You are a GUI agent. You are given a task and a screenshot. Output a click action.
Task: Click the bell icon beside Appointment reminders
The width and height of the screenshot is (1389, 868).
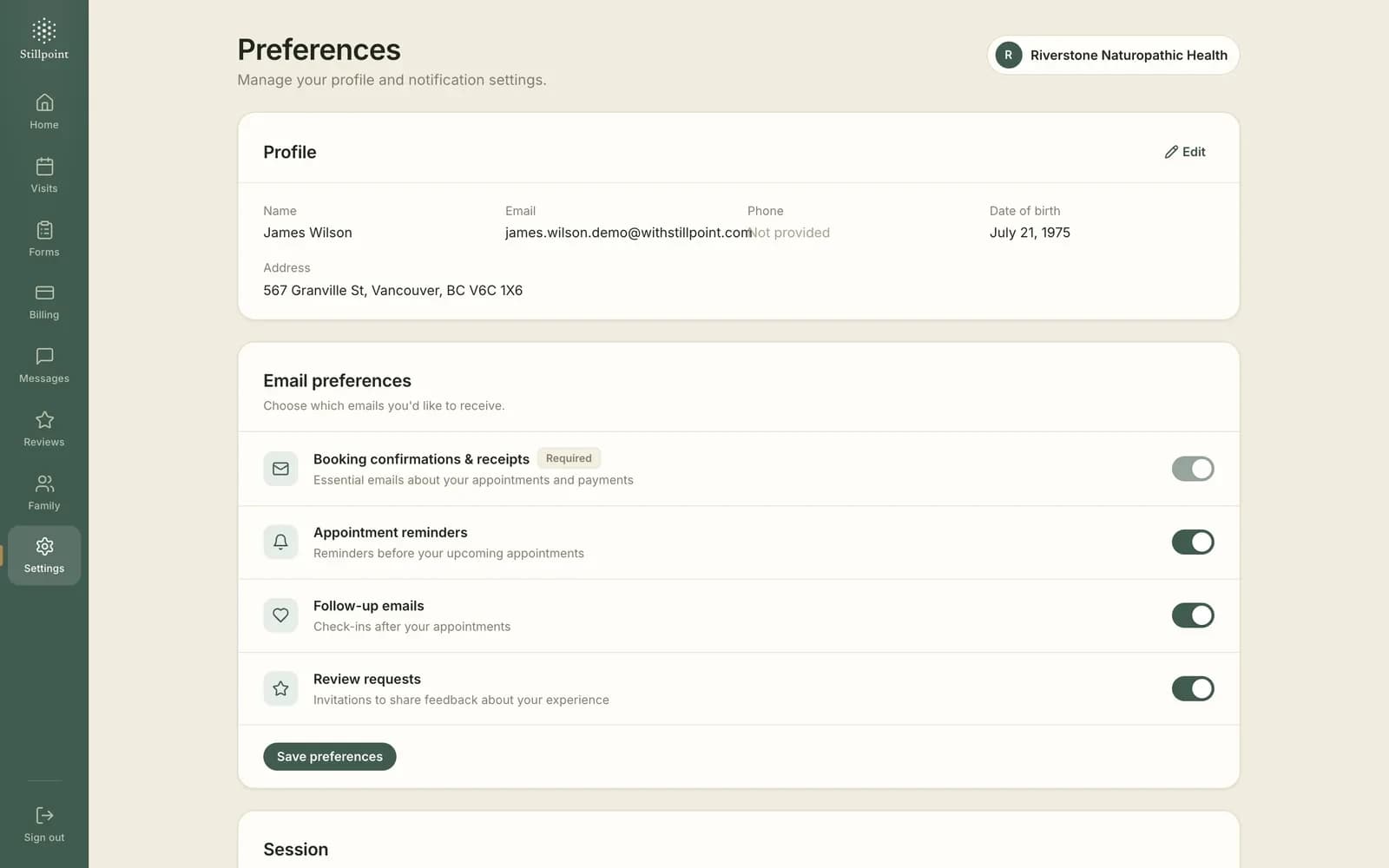tap(280, 542)
